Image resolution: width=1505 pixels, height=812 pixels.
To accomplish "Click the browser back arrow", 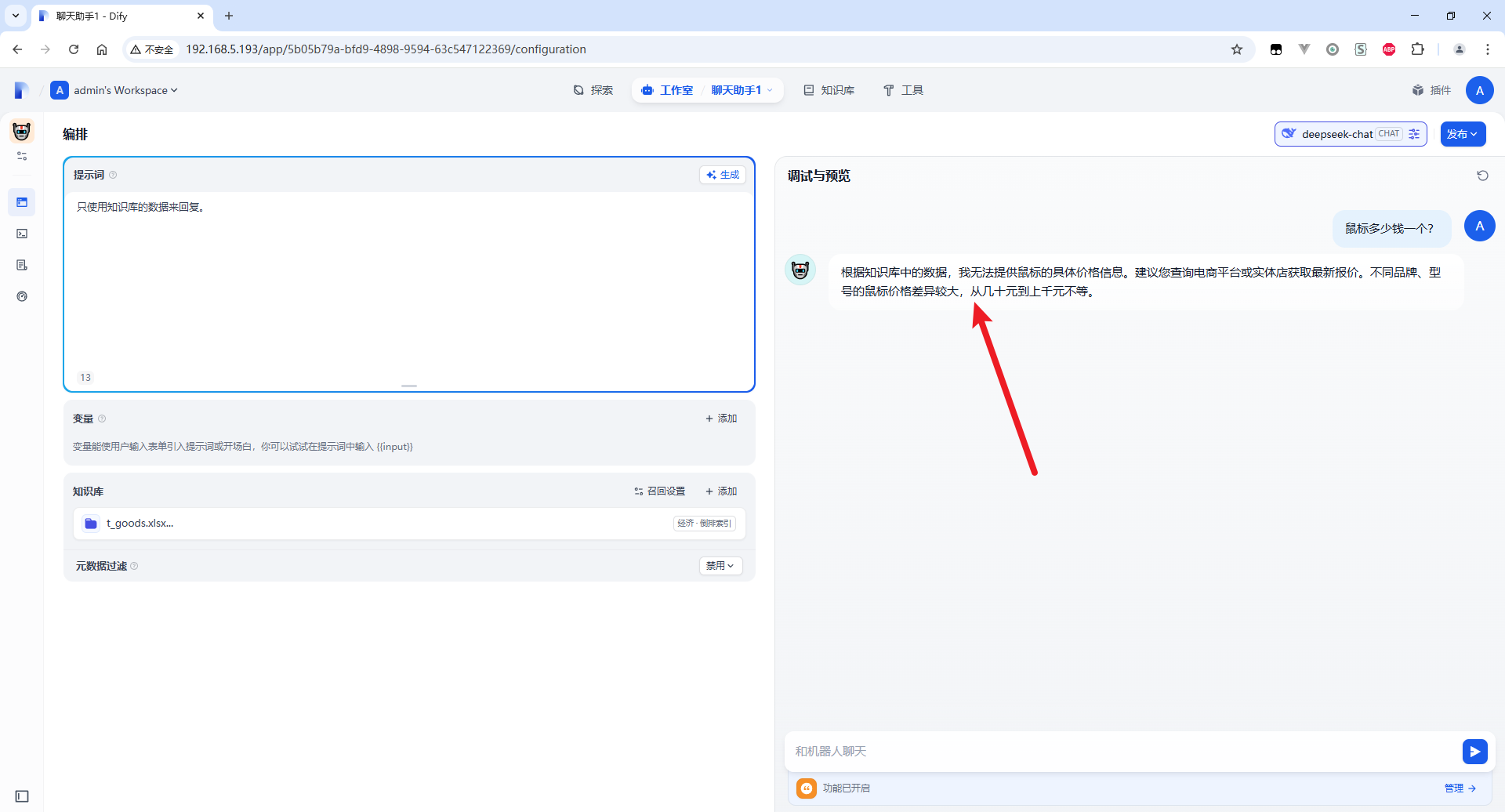I will pos(17,49).
